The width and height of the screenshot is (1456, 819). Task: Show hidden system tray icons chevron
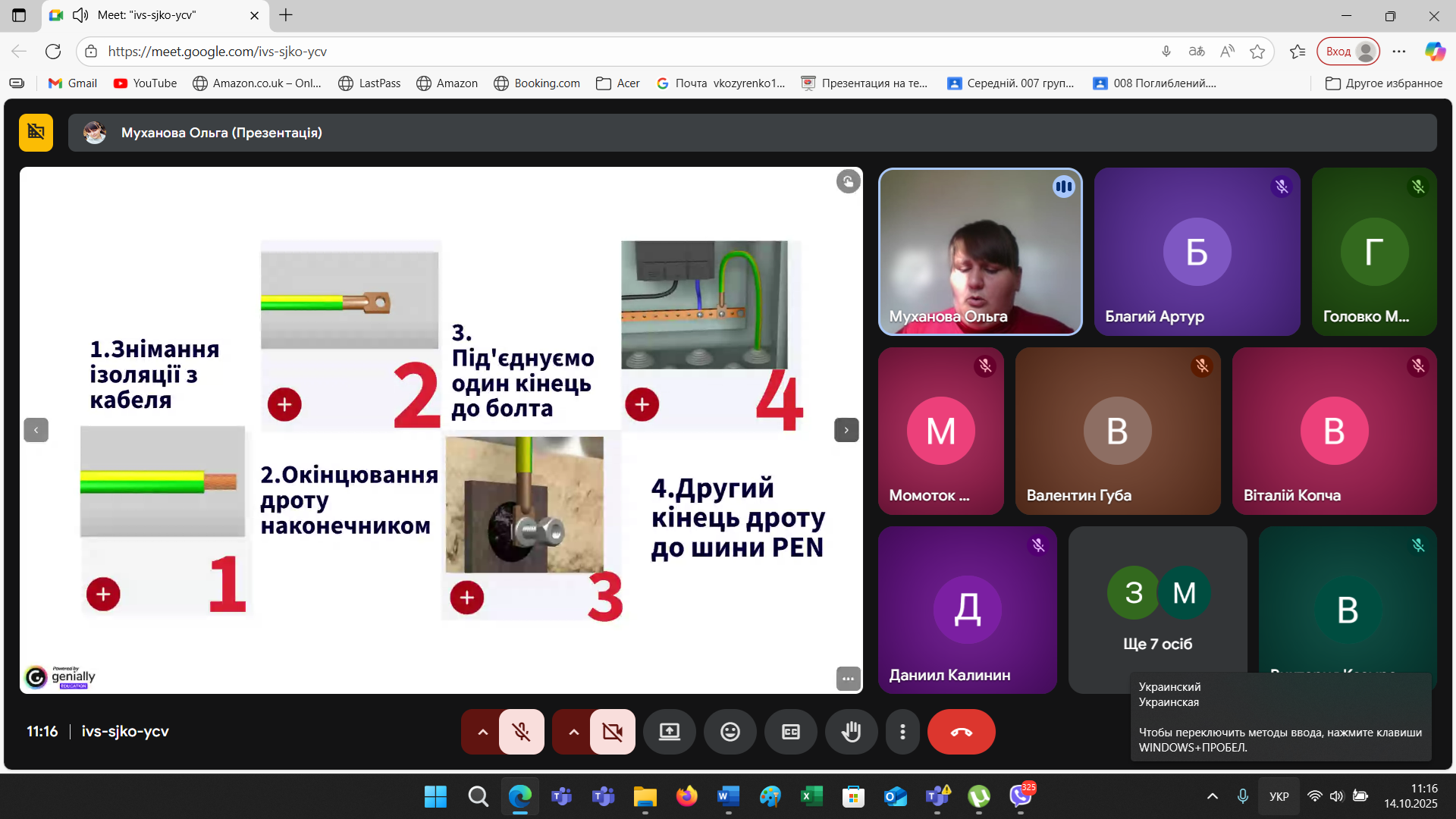[1212, 796]
